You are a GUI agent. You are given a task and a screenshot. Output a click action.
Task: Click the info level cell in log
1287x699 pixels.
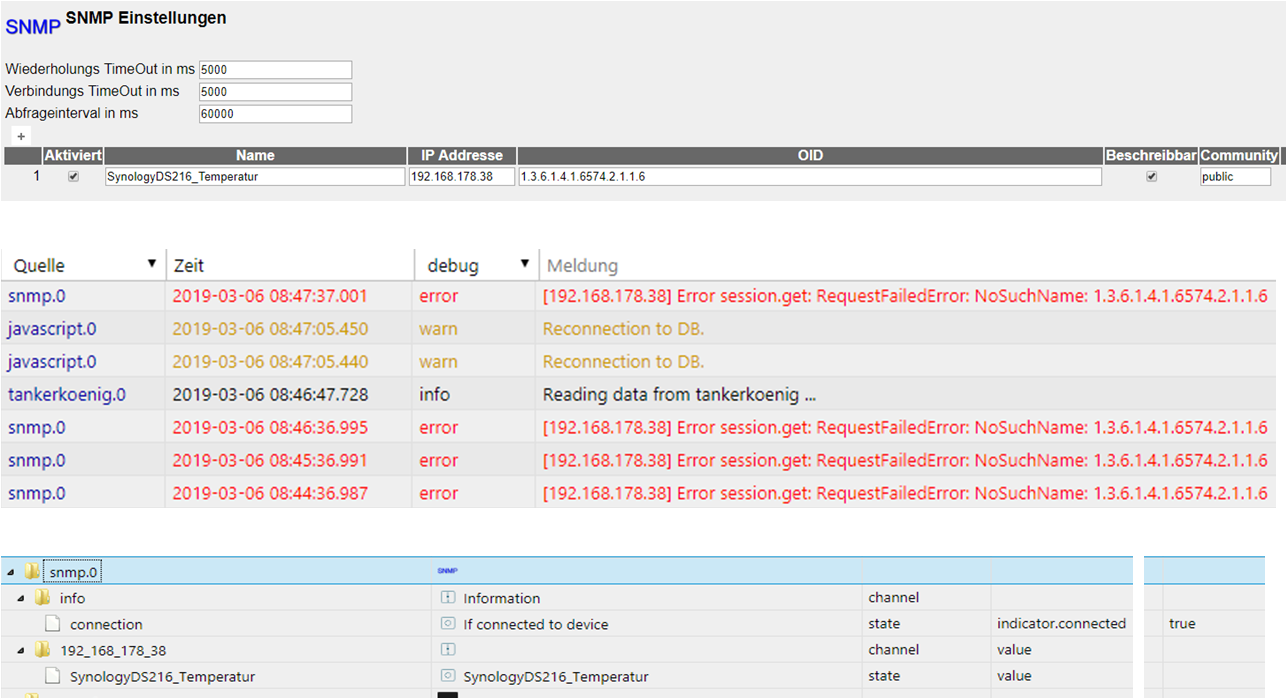pos(434,395)
